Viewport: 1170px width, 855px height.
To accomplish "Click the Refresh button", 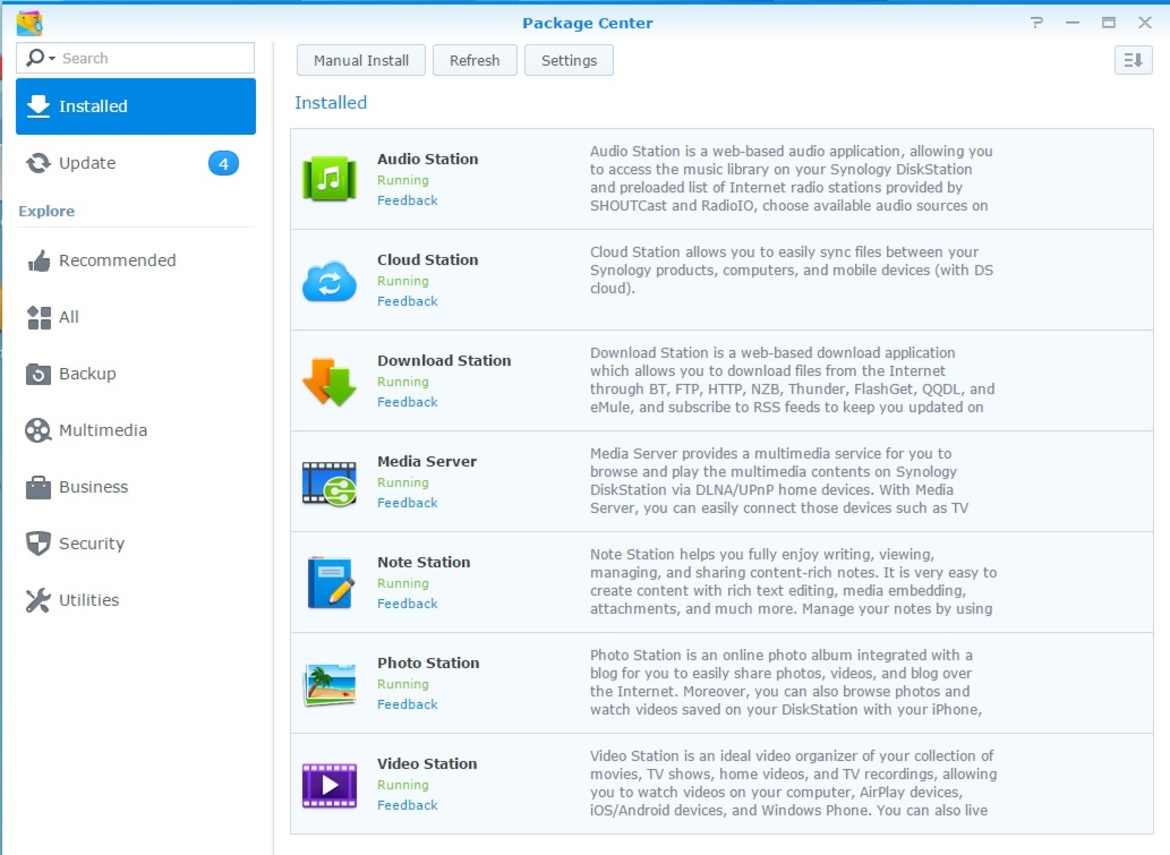I will tap(475, 60).
